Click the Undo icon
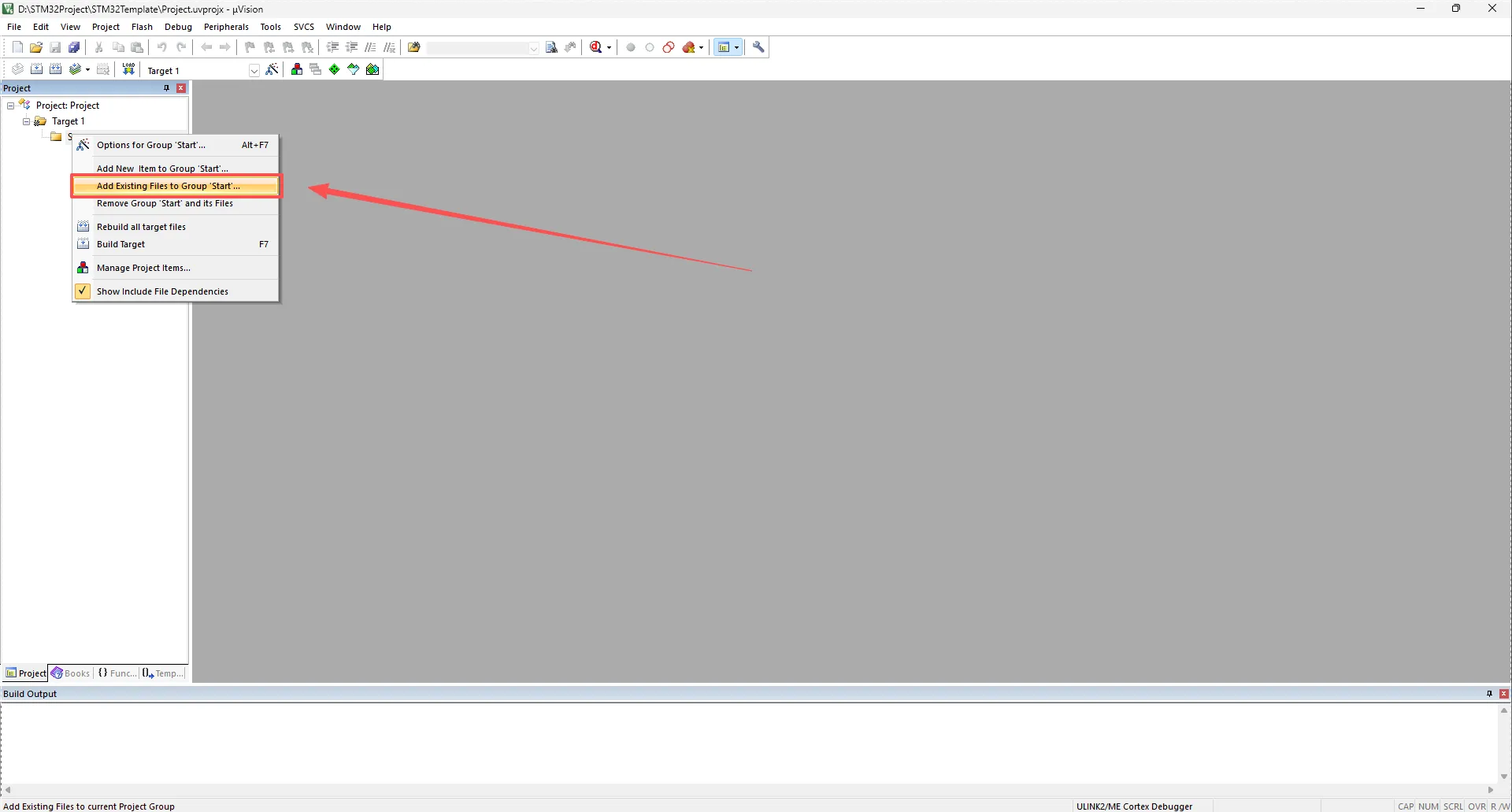The height and width of the screenshot is (812, 1512). pyautogui.click(x=162, y=47)
